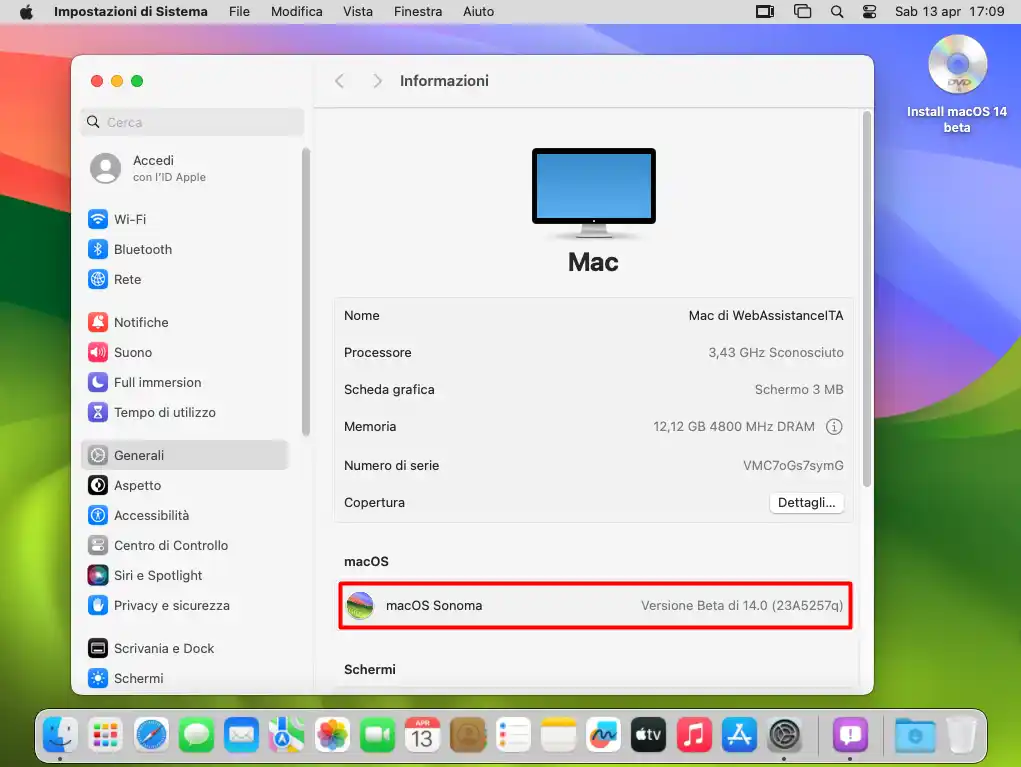Viewport: 1021px width, 767px height.
Task: Open Apple TV from the Dock
Action: [x=649, y=735]
